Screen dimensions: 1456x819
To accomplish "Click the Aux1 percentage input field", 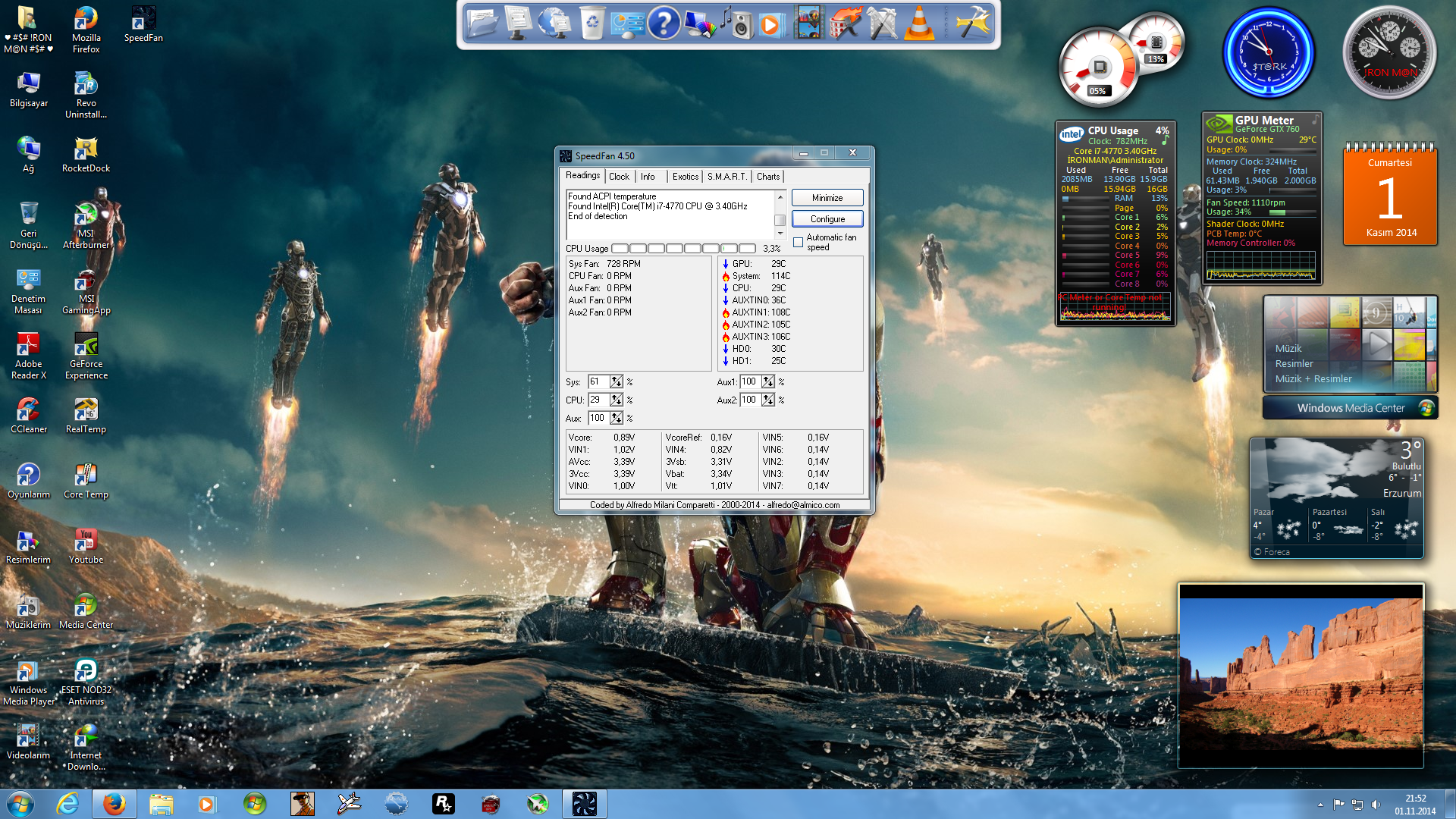I will click(x=751, y=381).
